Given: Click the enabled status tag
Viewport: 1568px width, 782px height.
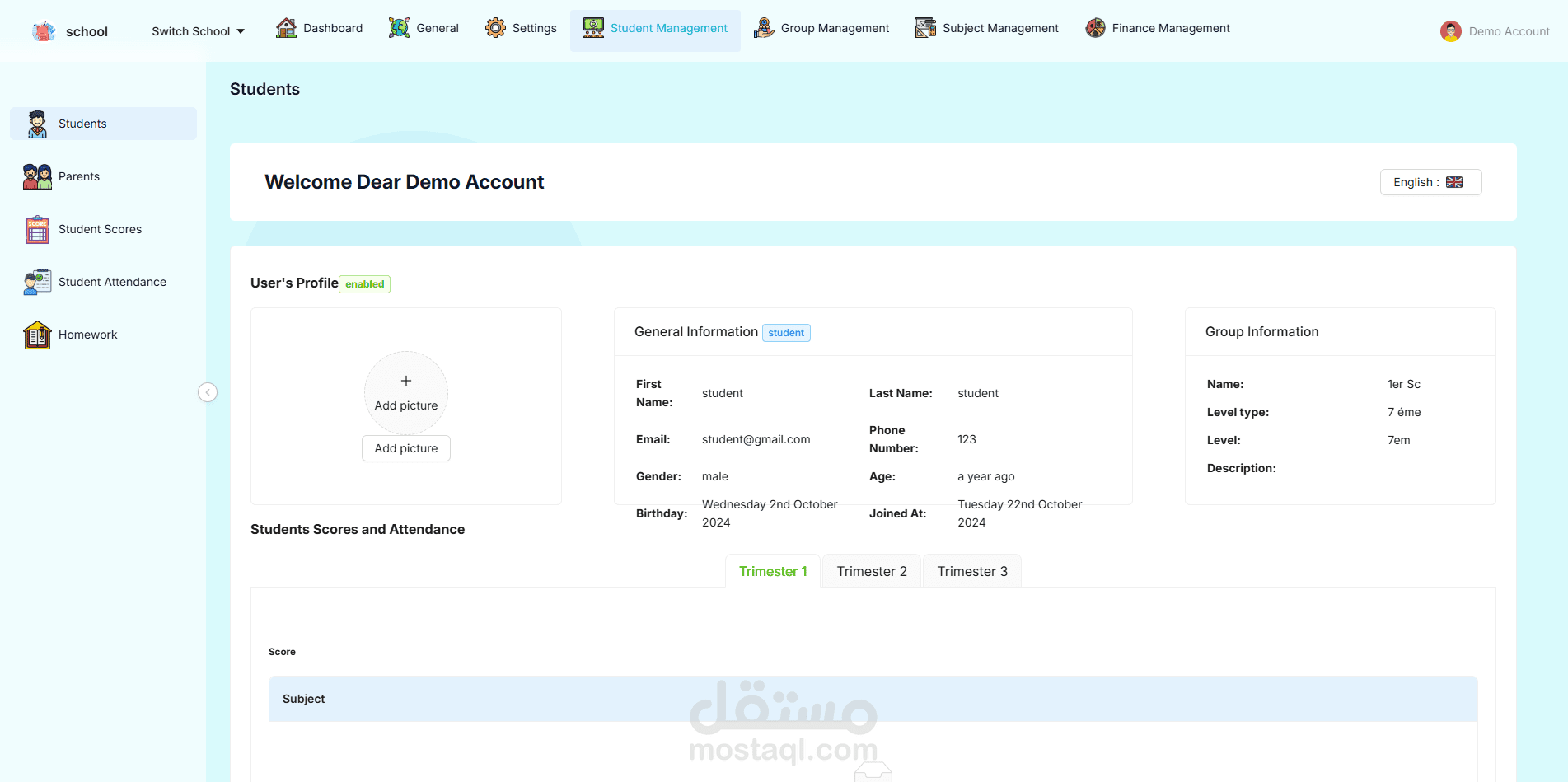Looking at the screenshot, I should click(365, 284).
